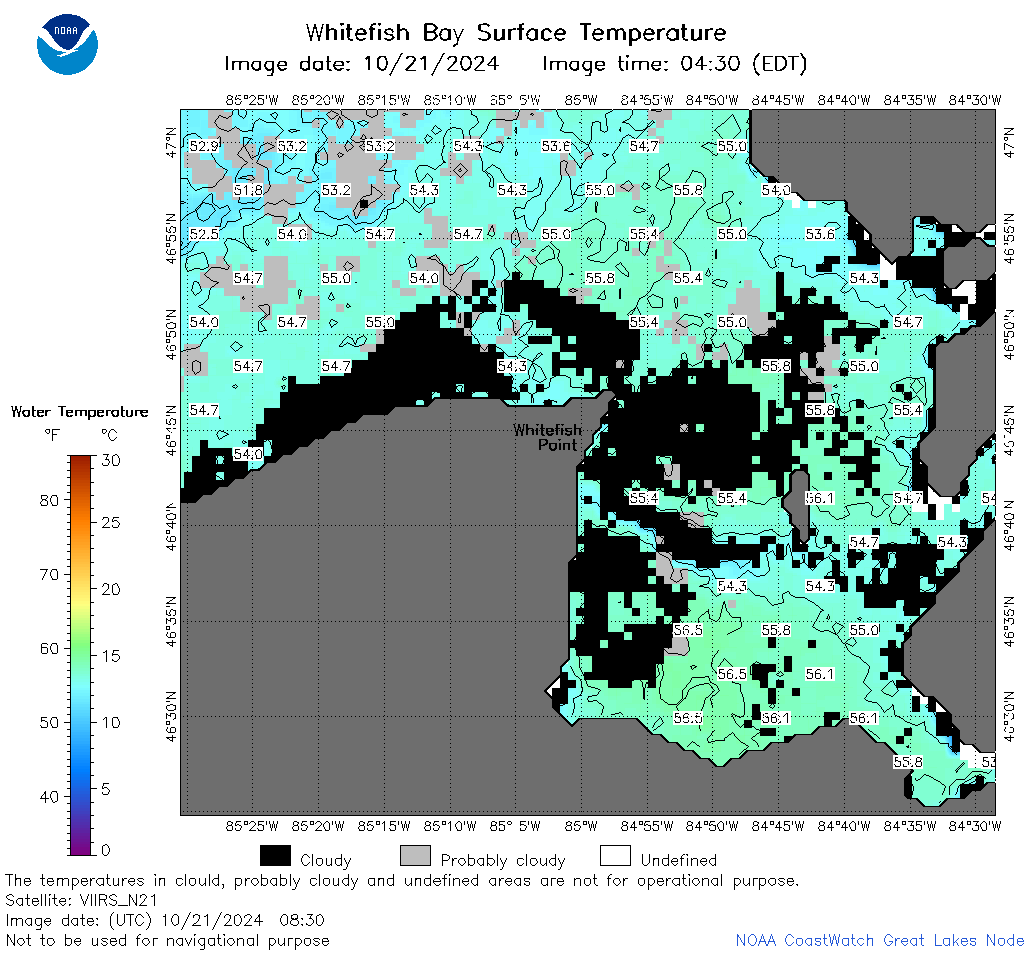Click the 52.5 temperature reading

pos(204,234)
